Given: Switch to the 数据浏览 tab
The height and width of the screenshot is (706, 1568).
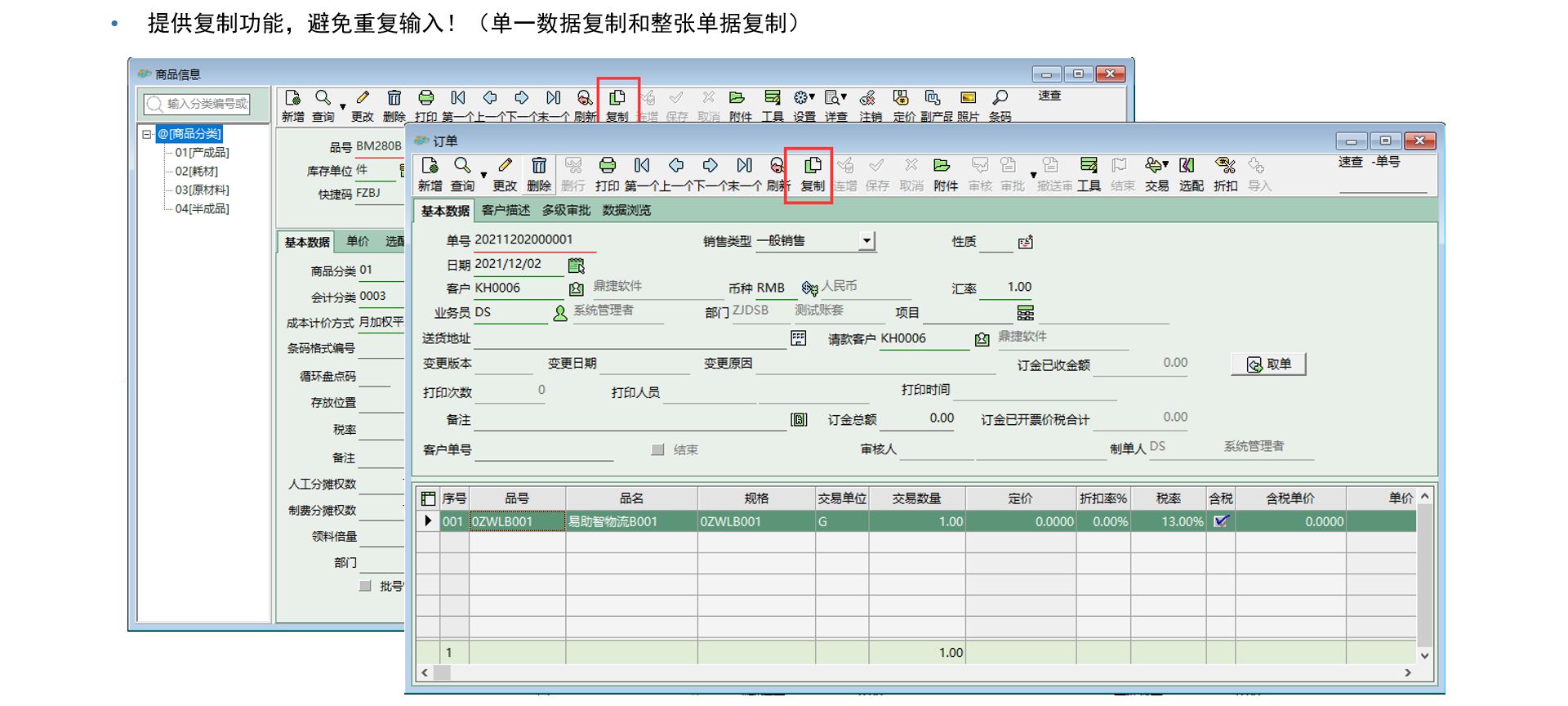Looking at the screenshot, I should coord(626,211).
